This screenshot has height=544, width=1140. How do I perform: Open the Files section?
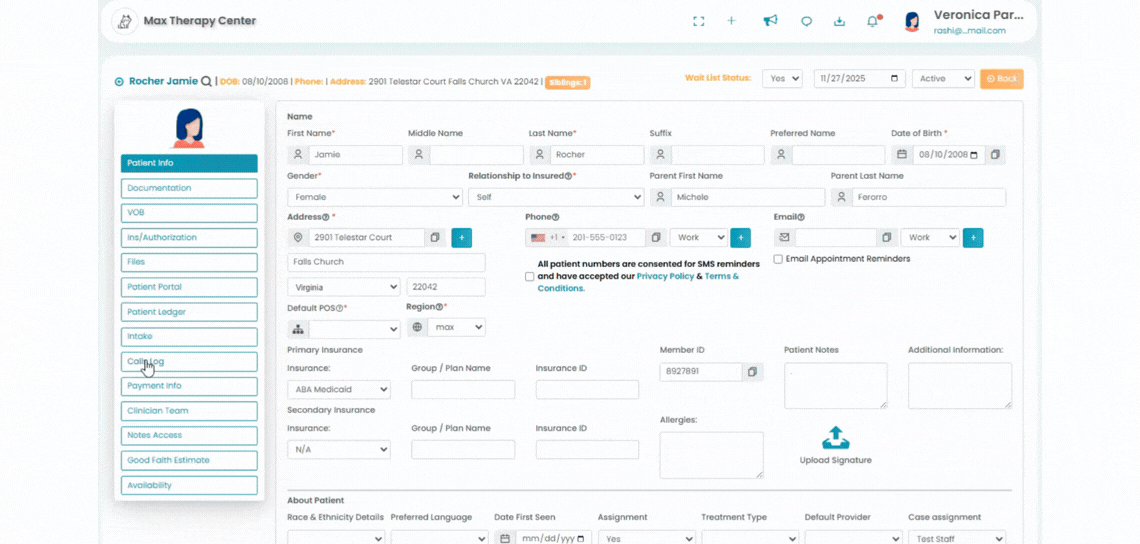(189, 263)
